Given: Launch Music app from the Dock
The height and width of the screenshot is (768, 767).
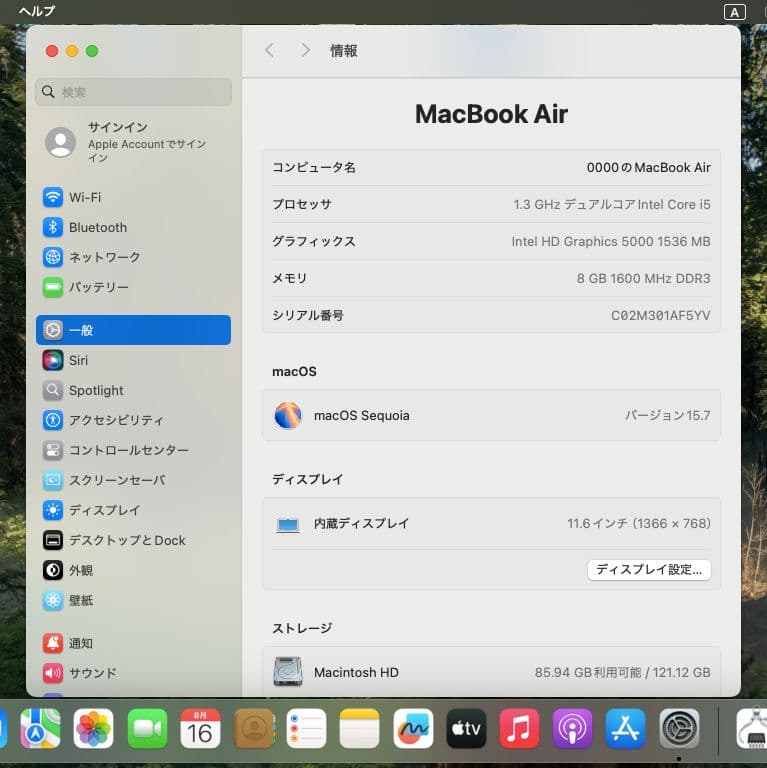Looking at the screenshot, I should [519, 728].
